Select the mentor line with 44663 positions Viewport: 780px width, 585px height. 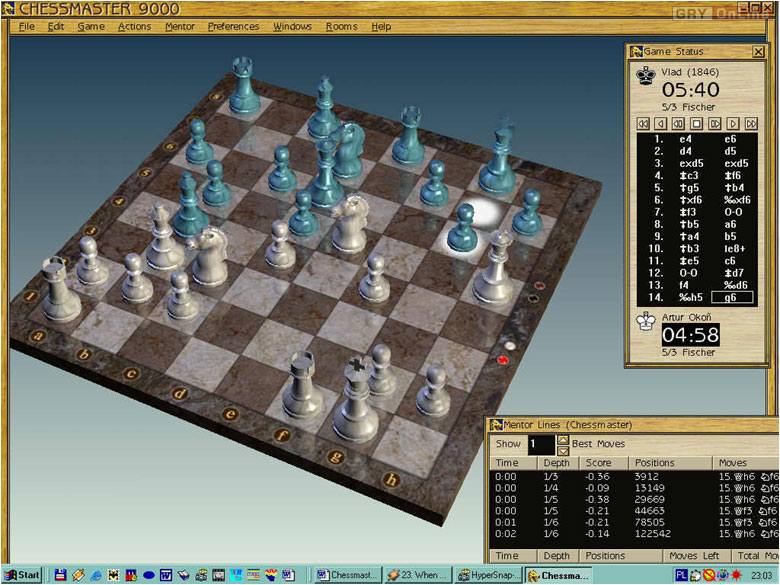(x=634, y=511)
